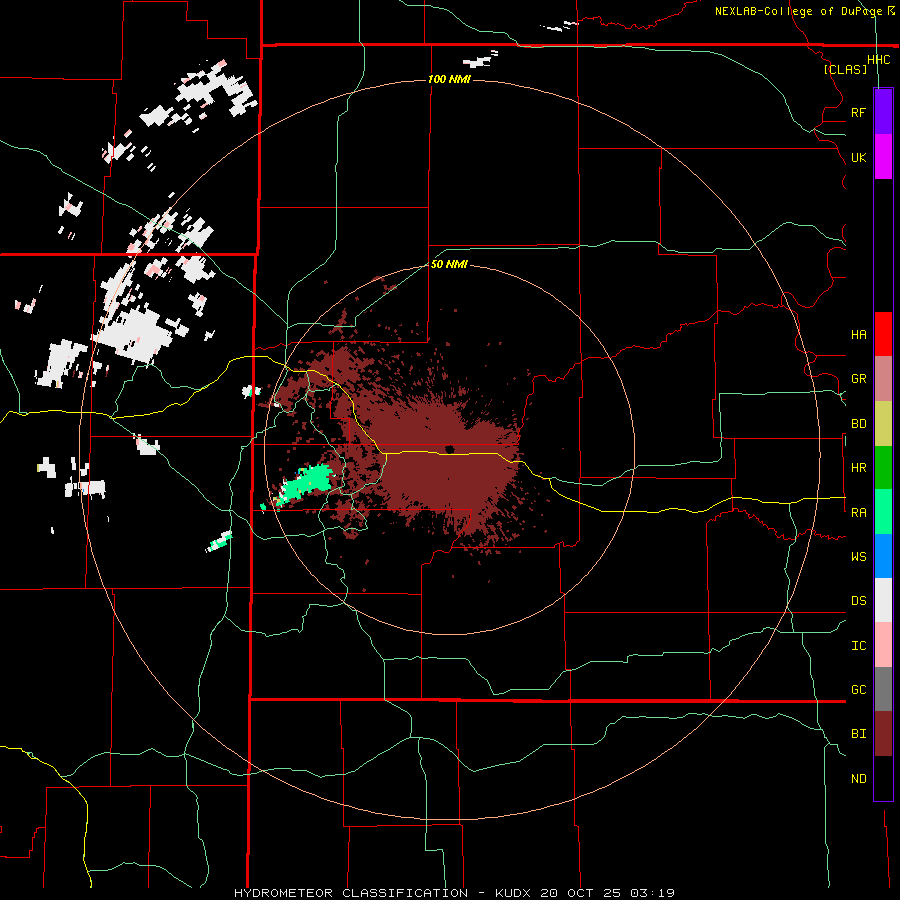The width and height of the screenshot is (900, 900).
Task: Click the 100 NMI range ring label
Action: [x=449, y=79]
